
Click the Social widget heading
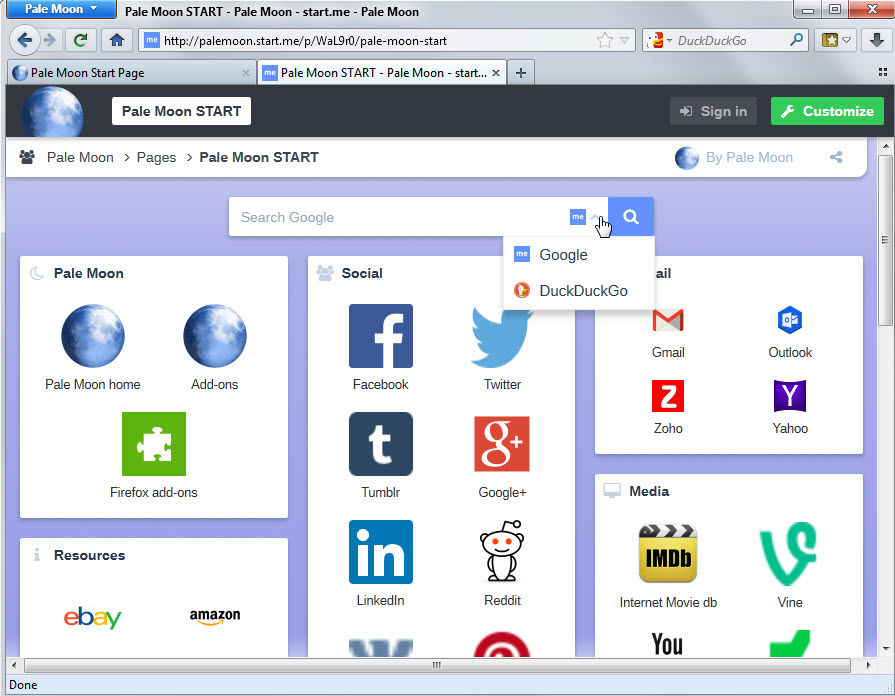(362, 273)
